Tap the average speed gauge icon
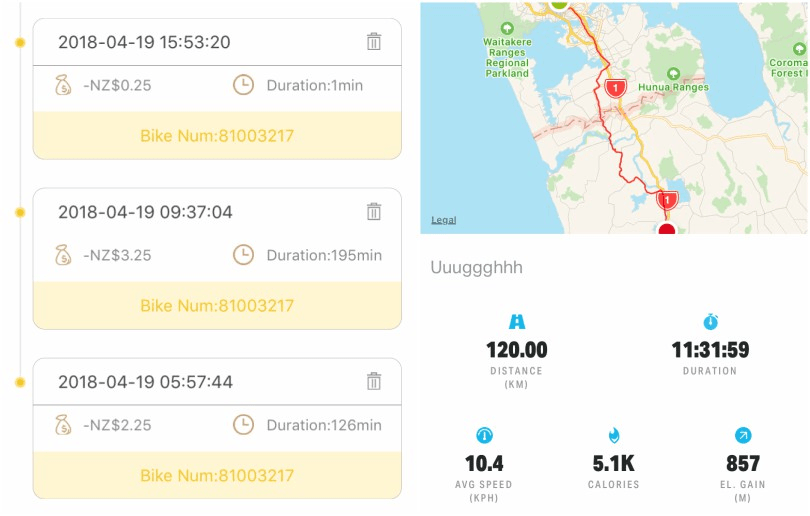 485,435
